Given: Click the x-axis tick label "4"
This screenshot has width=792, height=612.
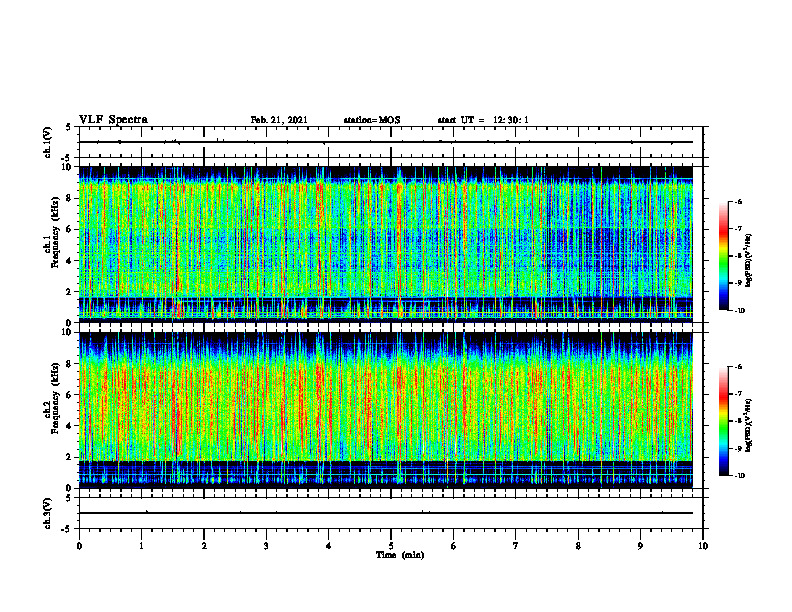Looking at the screenshot, I should coord(329,546).
